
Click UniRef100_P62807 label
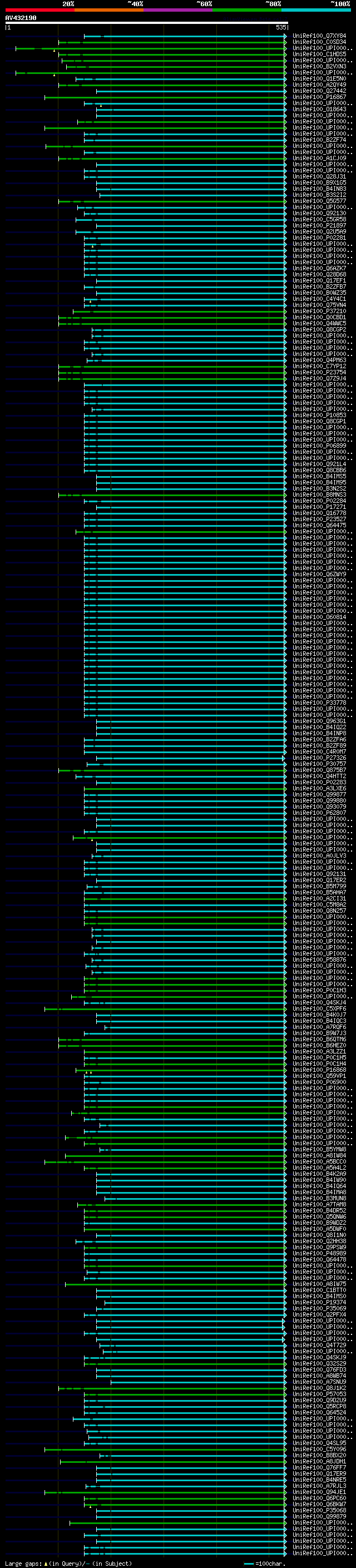[319, 813]
